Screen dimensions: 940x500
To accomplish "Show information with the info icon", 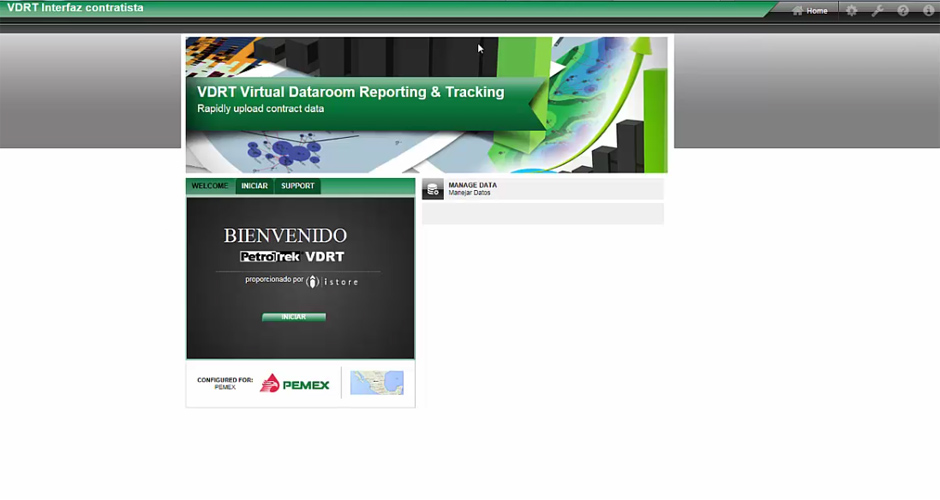I will pos(927,11).
